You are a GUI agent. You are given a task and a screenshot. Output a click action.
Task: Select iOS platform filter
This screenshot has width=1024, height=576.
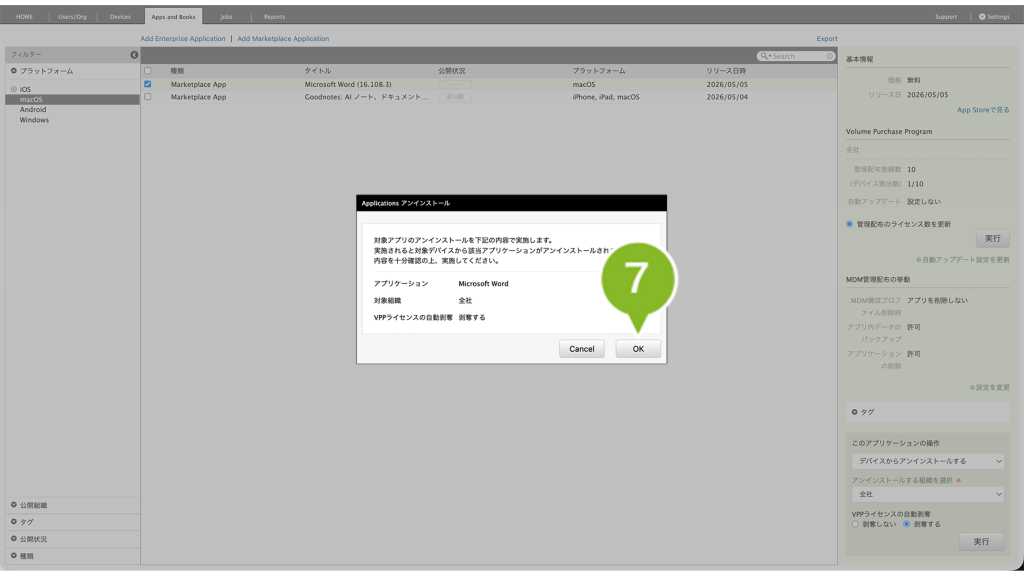(x=25, y=89)
